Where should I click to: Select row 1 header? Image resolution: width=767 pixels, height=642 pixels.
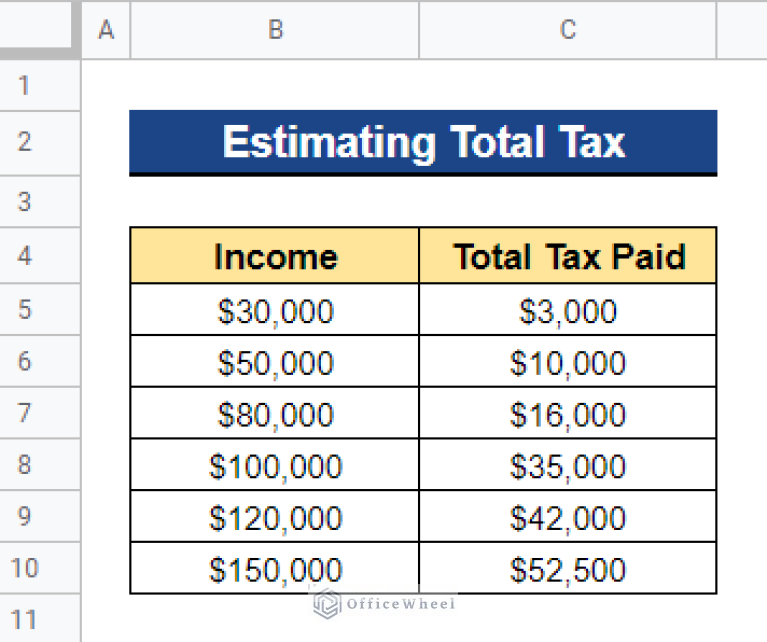(40, 85)
